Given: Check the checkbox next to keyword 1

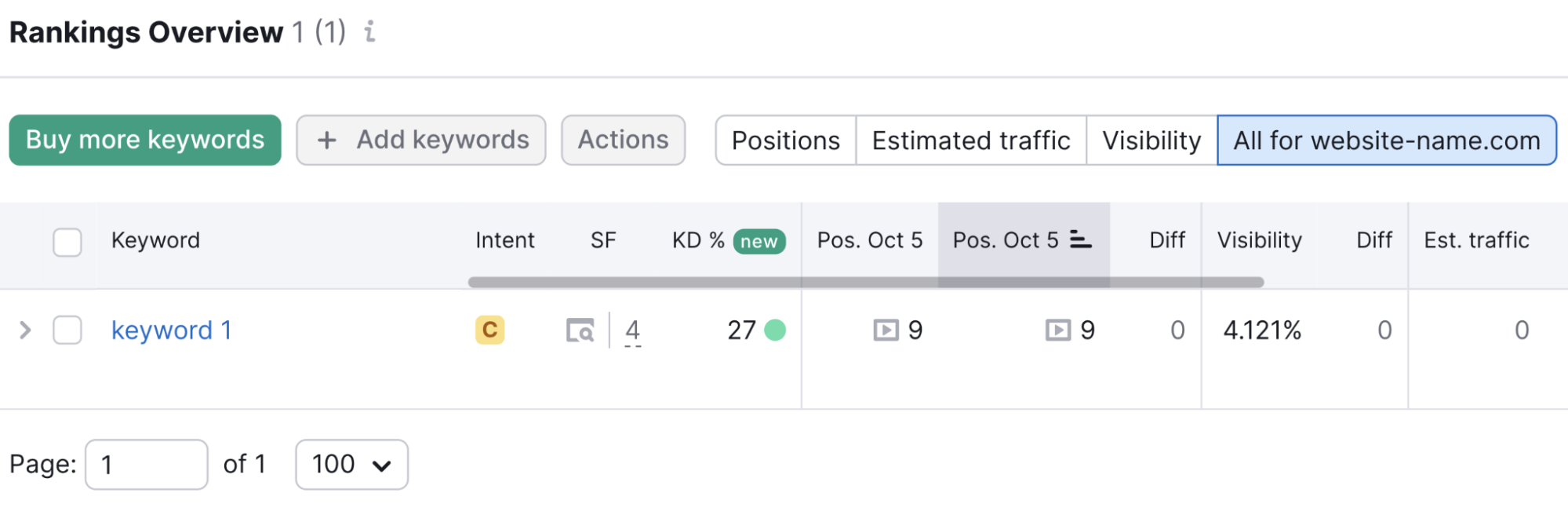Looking at the screenshot, I should tap(67, 330).
